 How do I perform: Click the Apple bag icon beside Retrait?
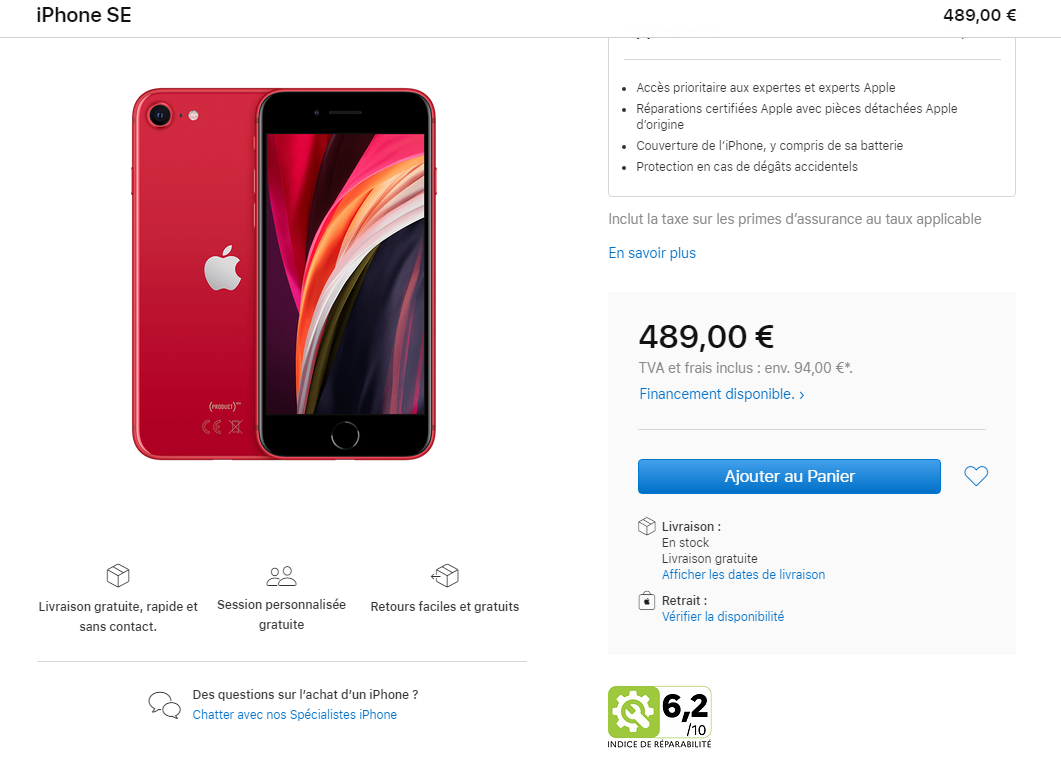click(647, 601)
